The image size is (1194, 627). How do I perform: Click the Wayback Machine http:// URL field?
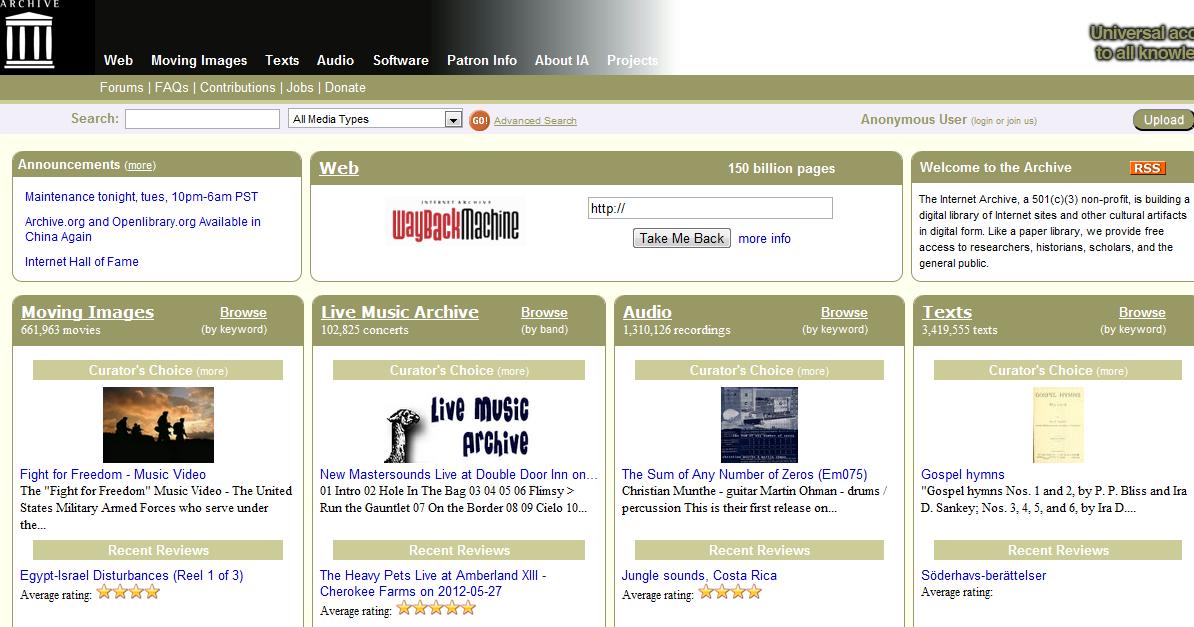(710, 208)
